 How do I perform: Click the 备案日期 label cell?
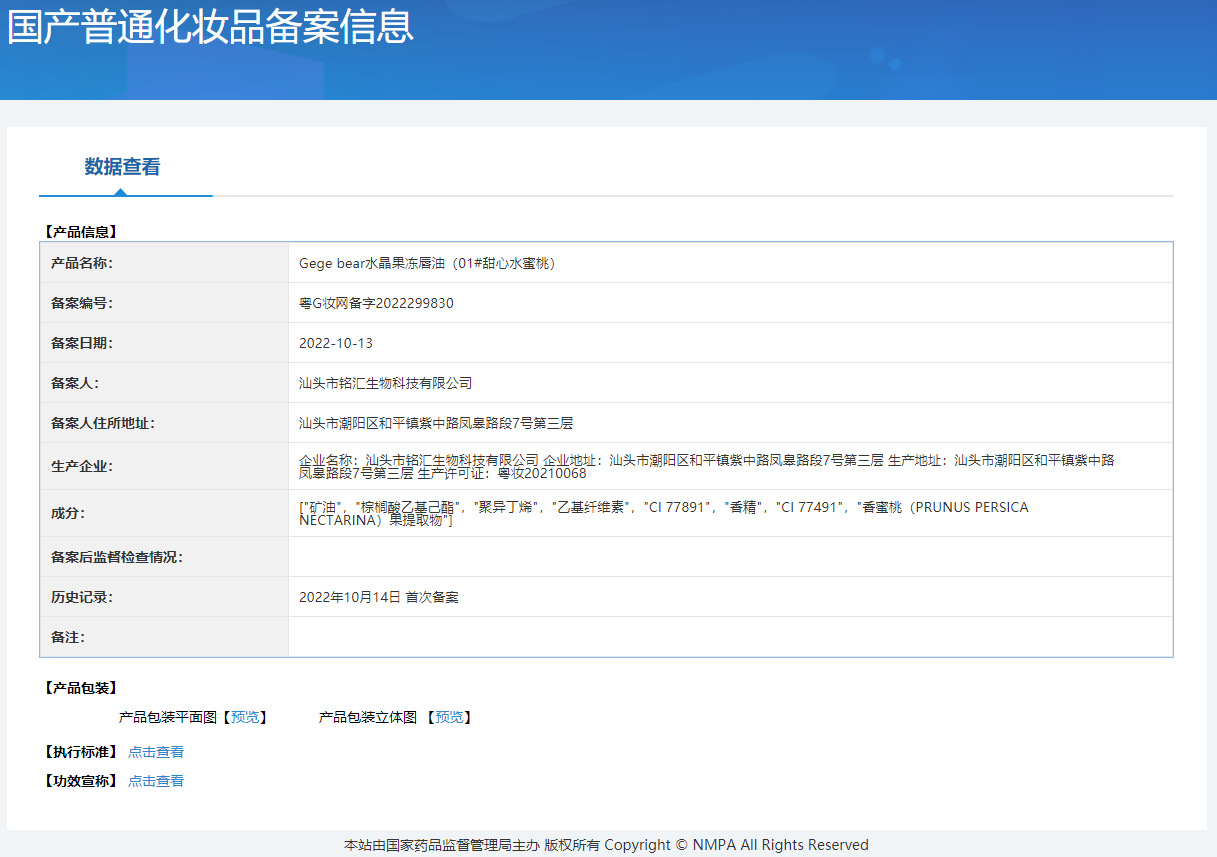coord(164,343)
